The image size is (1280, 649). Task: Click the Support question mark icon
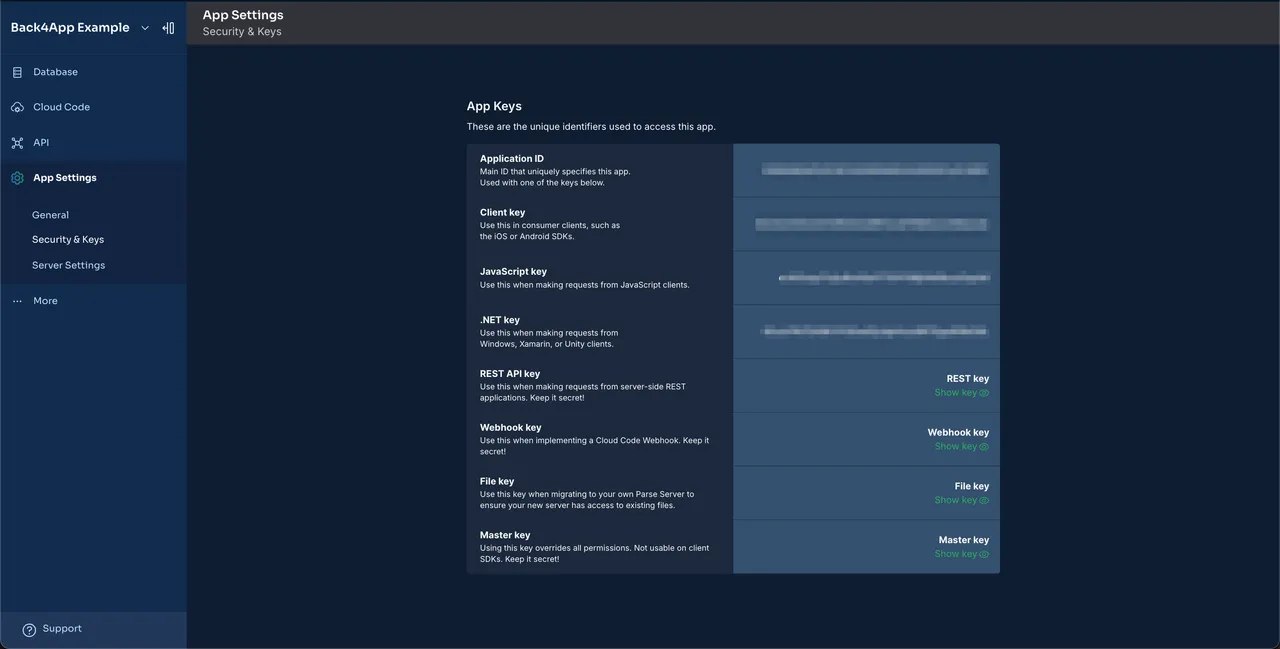point(29,629)
